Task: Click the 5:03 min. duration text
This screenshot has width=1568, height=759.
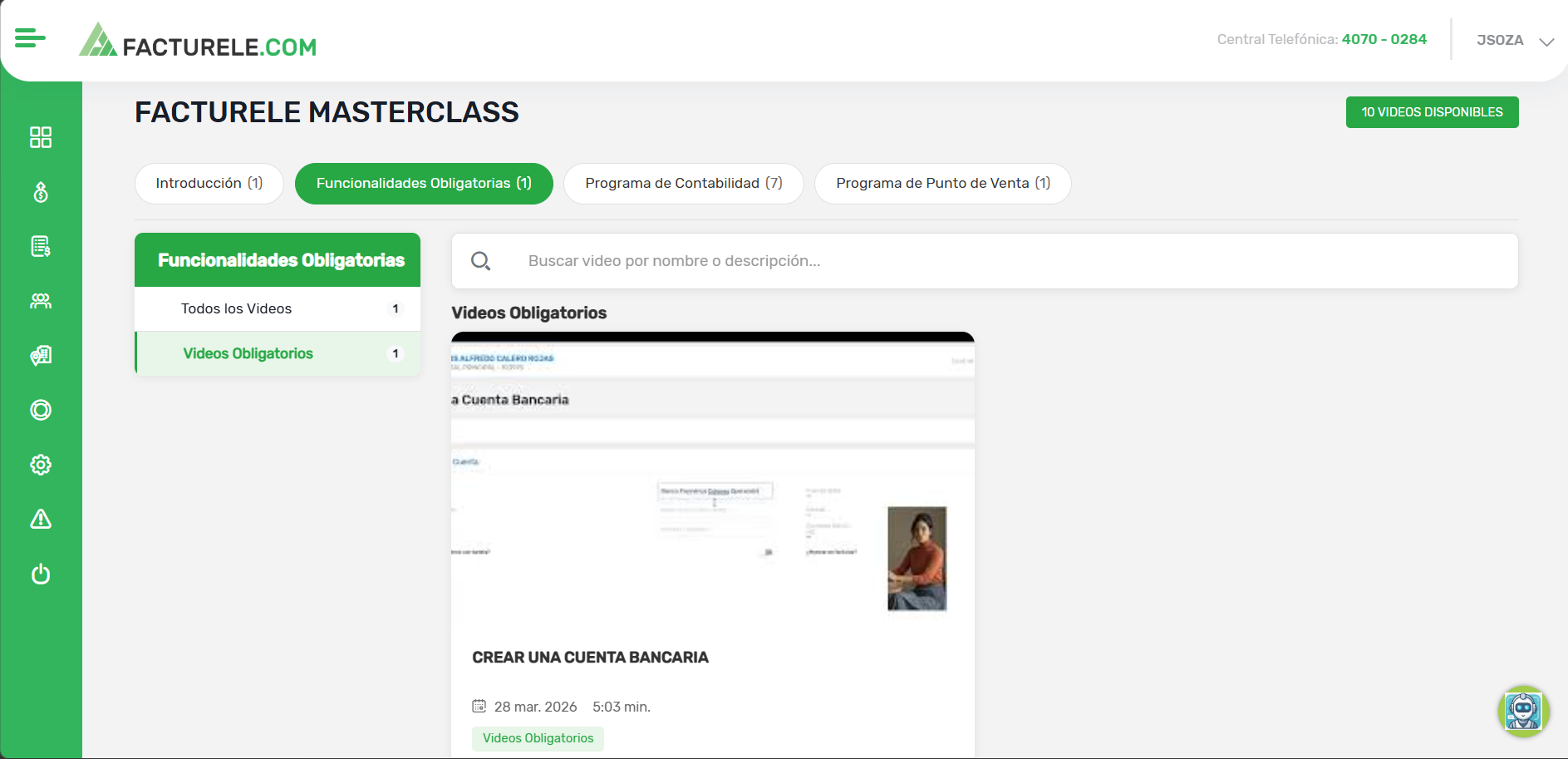Action: (x=622, y=707)
